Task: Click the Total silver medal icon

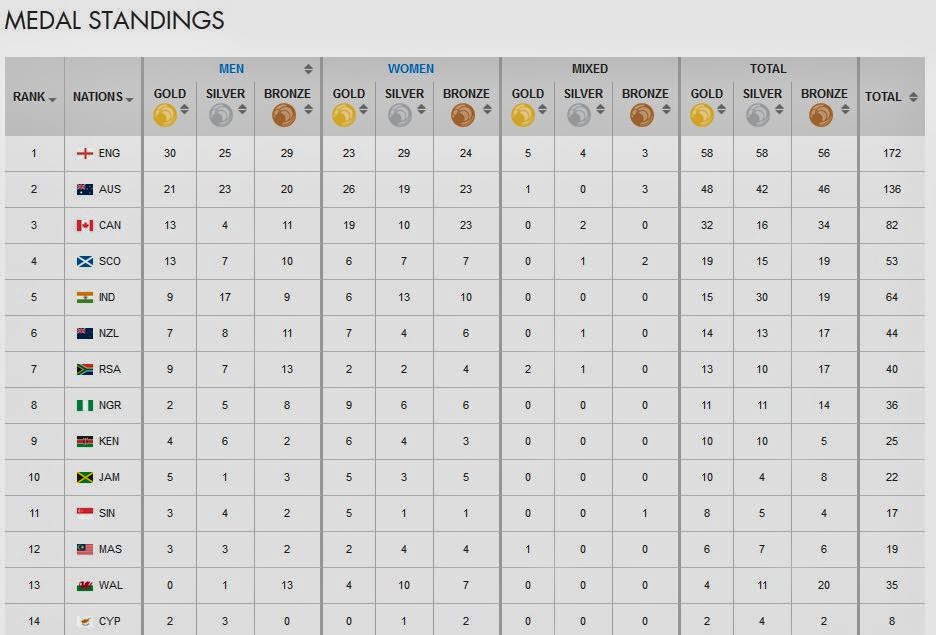Action: pyautogui.click(x=758, y=115)
